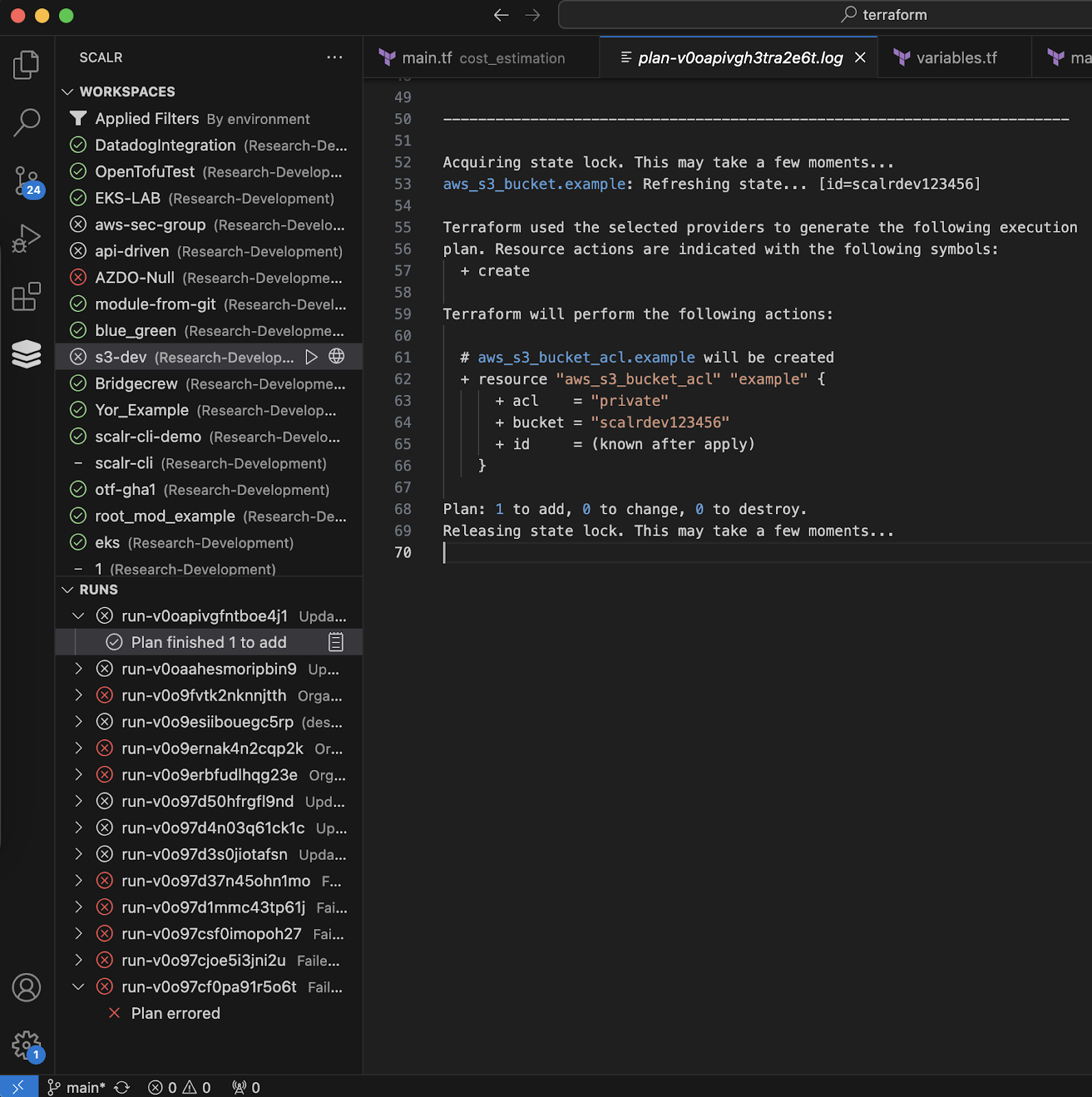Select the AZDO-Null workspace

coord(209,278)
